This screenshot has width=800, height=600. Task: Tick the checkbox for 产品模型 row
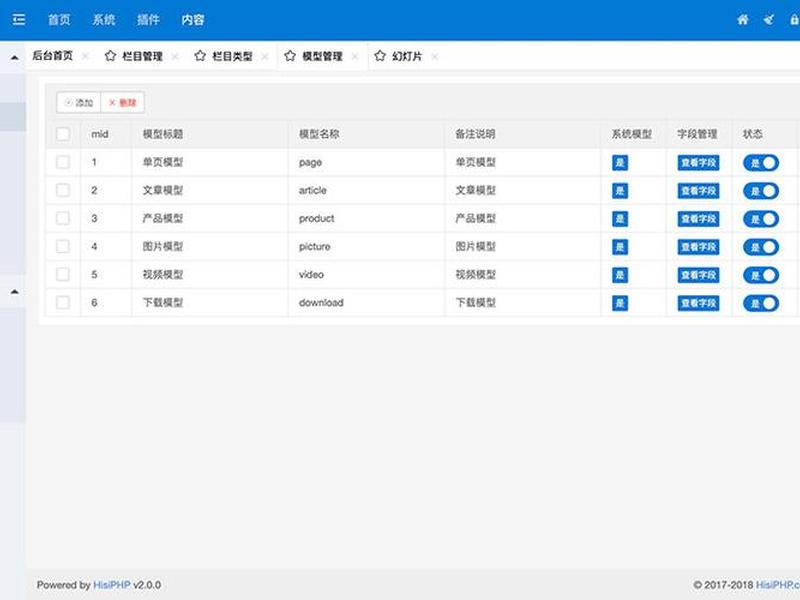[x=63, y=218]
